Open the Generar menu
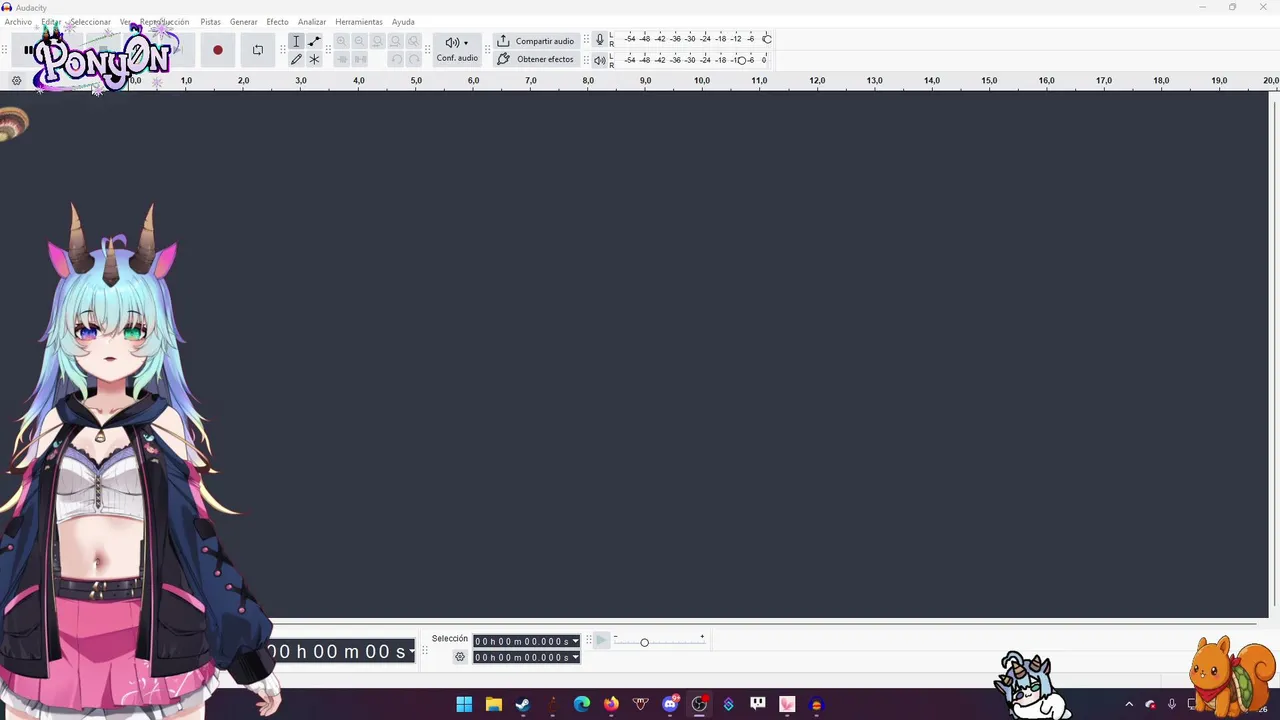Image resolution: width=1280 pixels, height=720 pixels. pyautogui.click(x=243, y=22)
